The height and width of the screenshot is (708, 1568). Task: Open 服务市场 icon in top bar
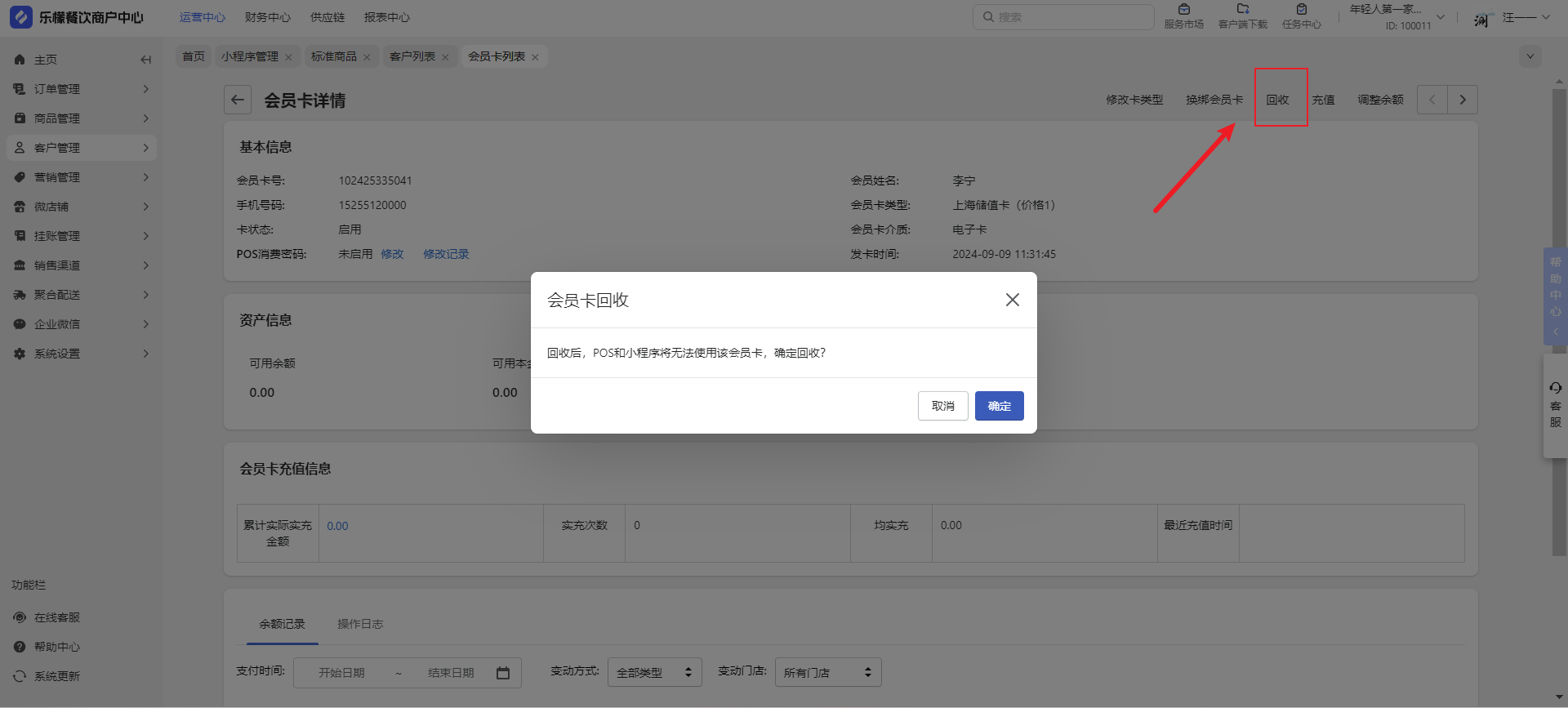(1183, 16)
